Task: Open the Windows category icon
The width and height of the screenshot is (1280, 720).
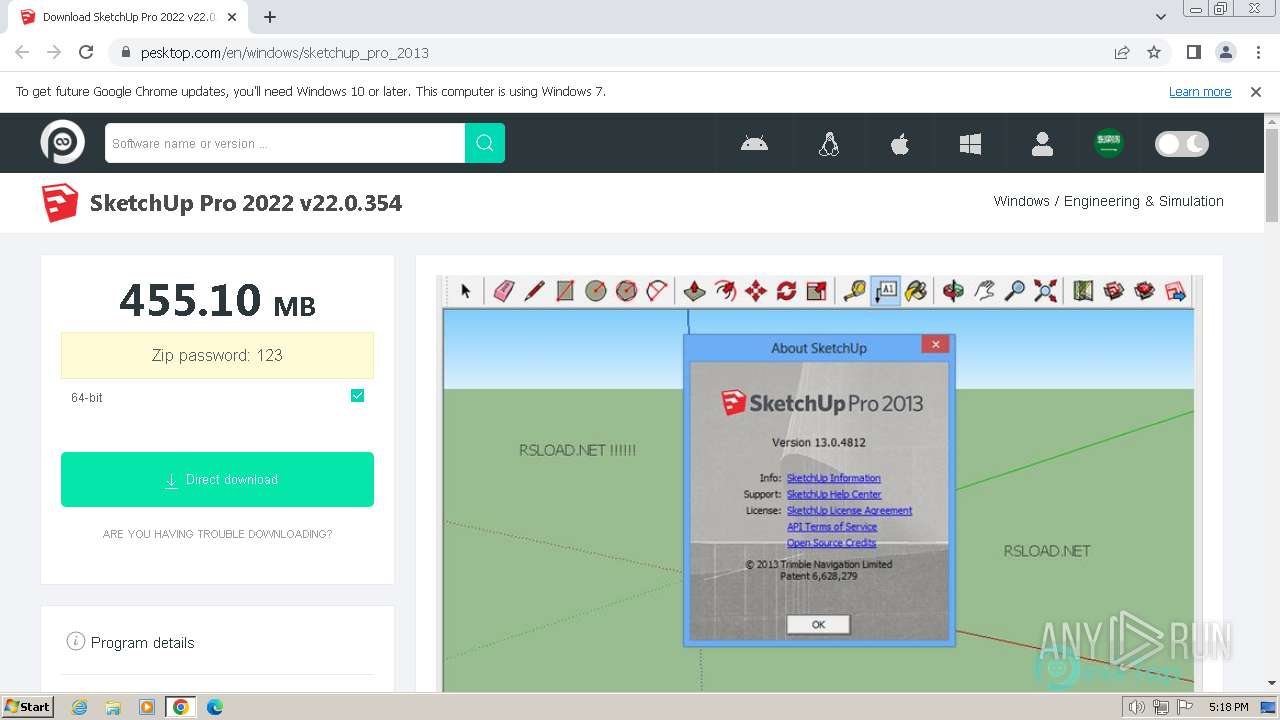Action: point(970,144)
